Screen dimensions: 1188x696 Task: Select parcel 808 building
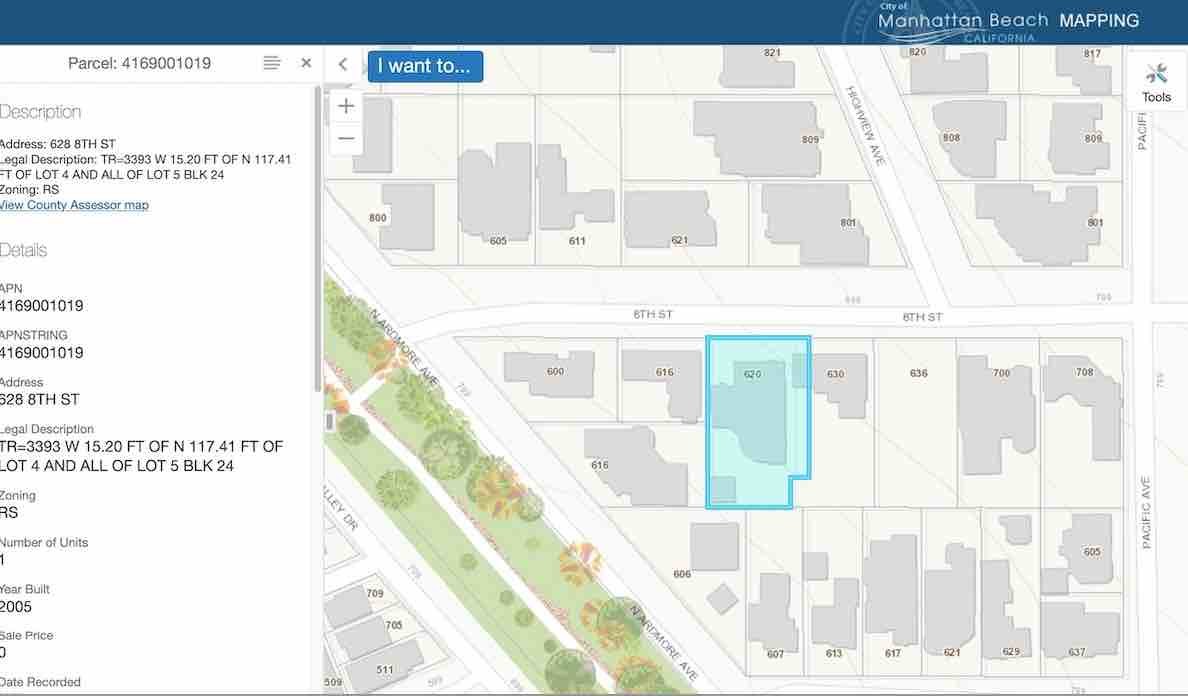click(968, 140)
